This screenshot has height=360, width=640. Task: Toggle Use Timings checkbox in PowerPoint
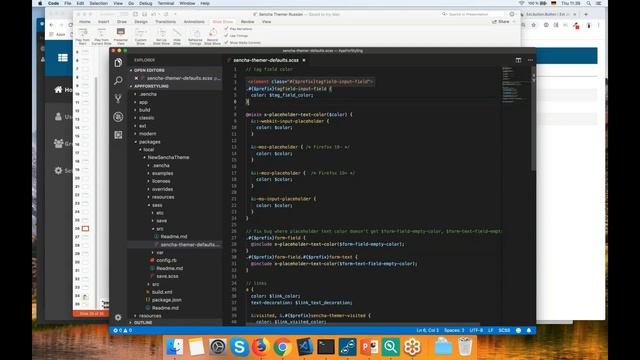pos(226,36)
